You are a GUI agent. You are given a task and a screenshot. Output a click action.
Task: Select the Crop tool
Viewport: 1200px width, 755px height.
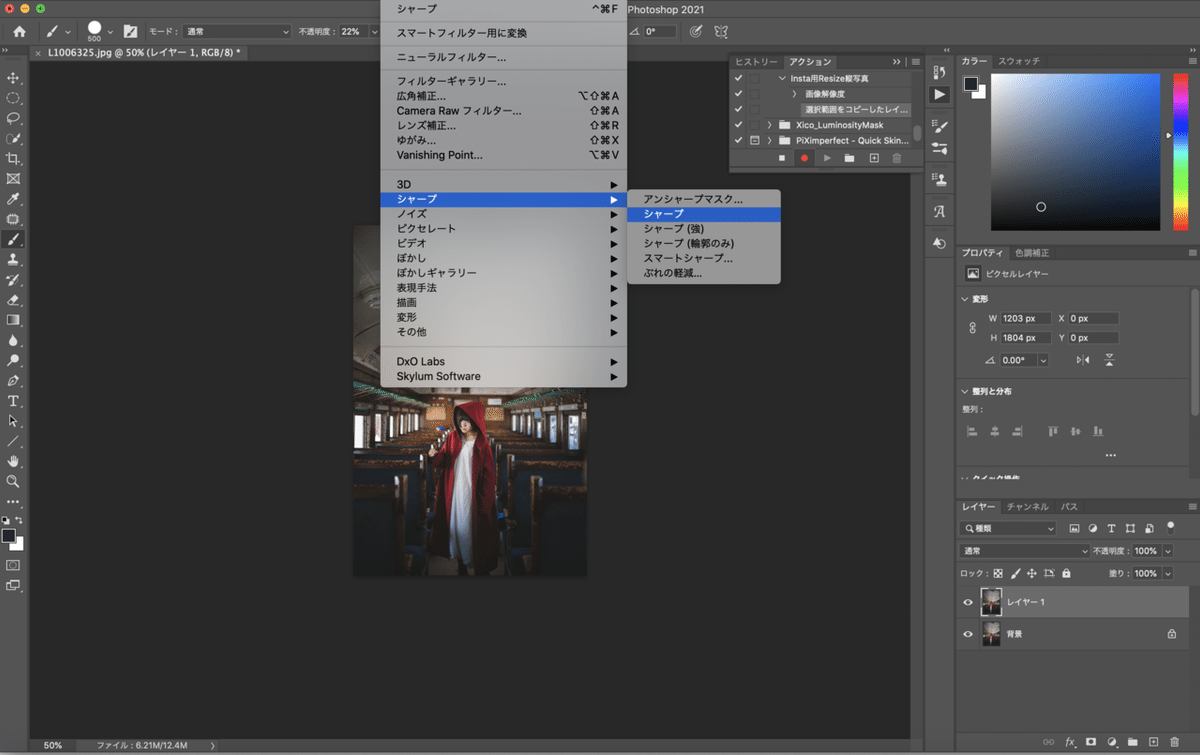tap(13, 159)
